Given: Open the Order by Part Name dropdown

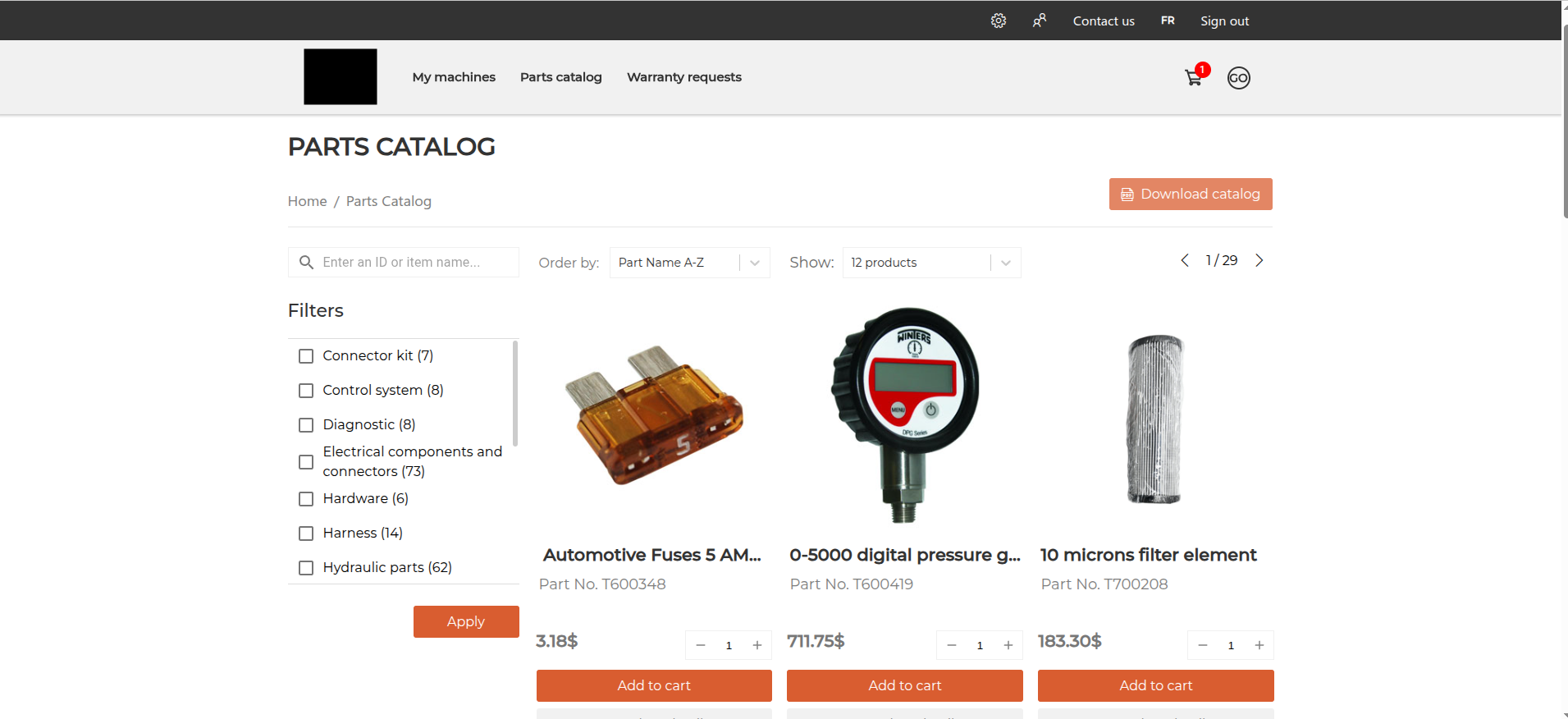Looking at the screenshot, I should 690,263.
